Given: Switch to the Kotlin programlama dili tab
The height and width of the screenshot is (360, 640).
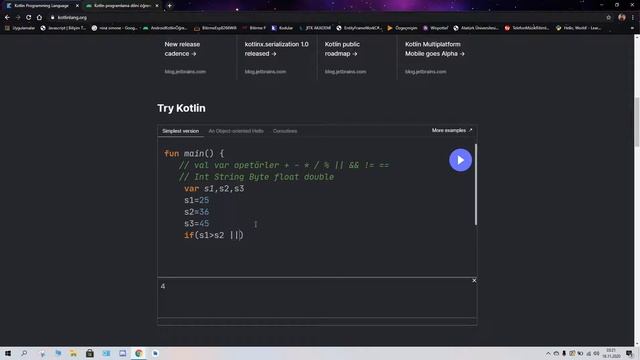Looking at the screenshot, I should [x=122, y=6].
